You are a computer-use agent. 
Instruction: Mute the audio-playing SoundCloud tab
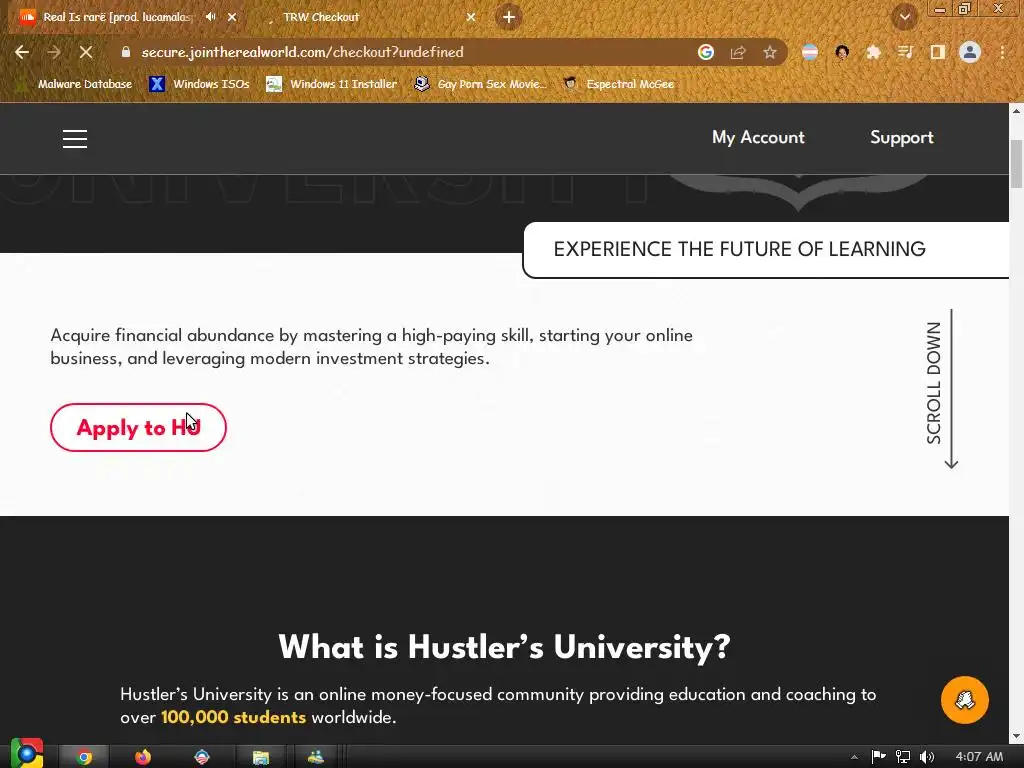click(x=210, y=17)
